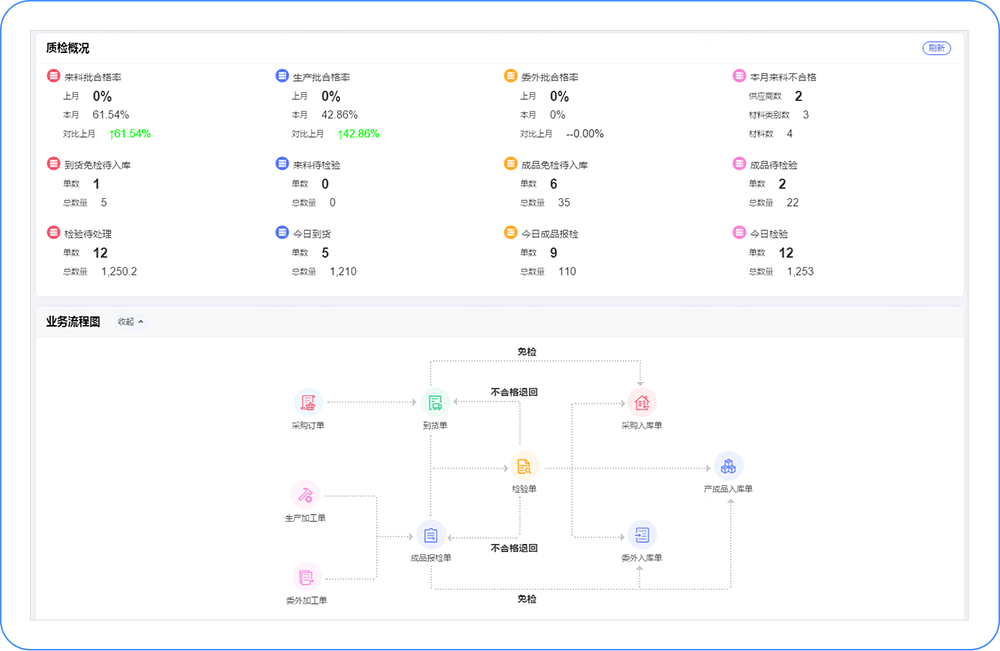Collapse the 业务流程图 section with 收起

coord(131,322)
